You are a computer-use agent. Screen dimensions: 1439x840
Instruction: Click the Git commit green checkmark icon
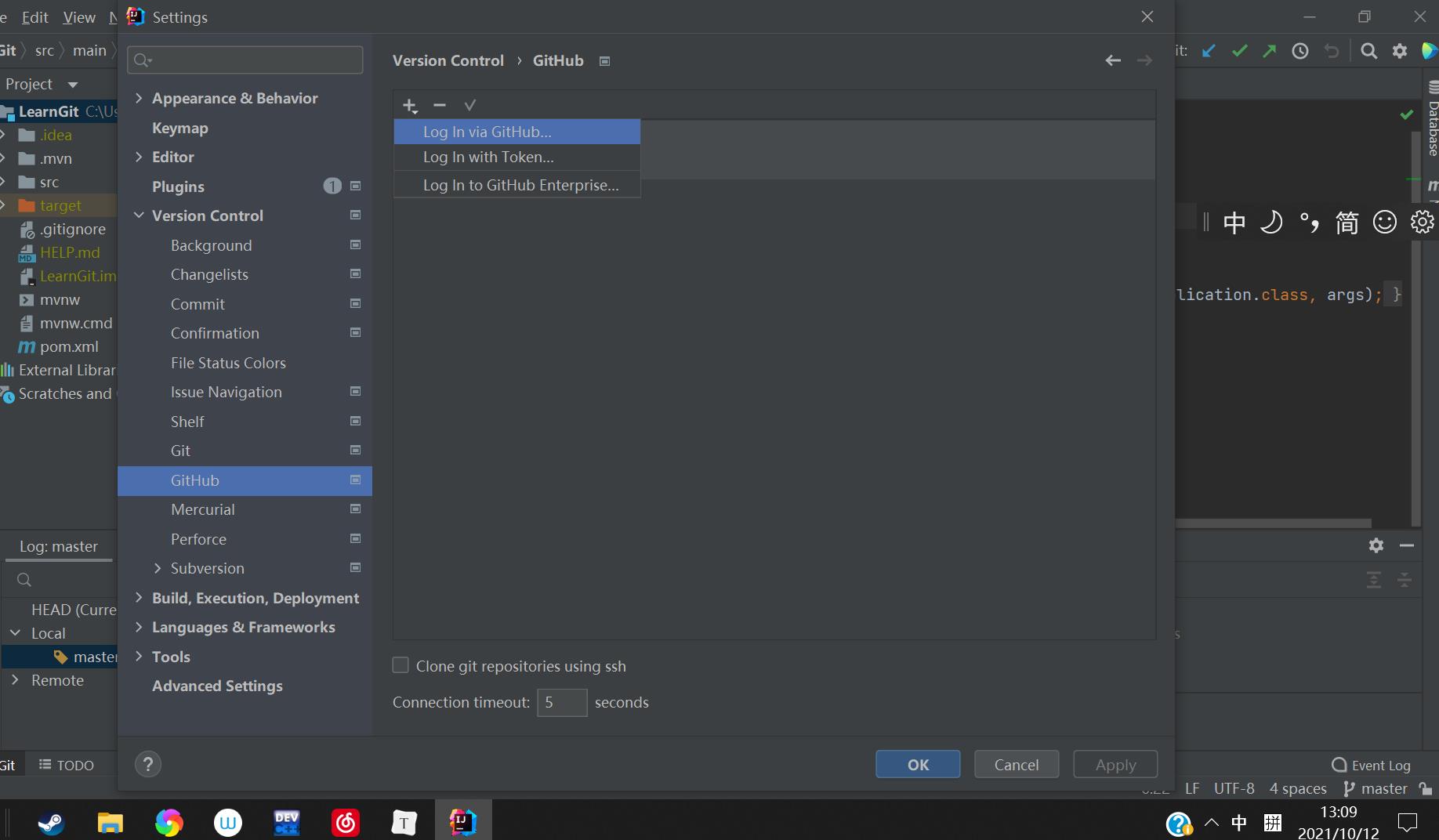click(x=1239, y=51)
